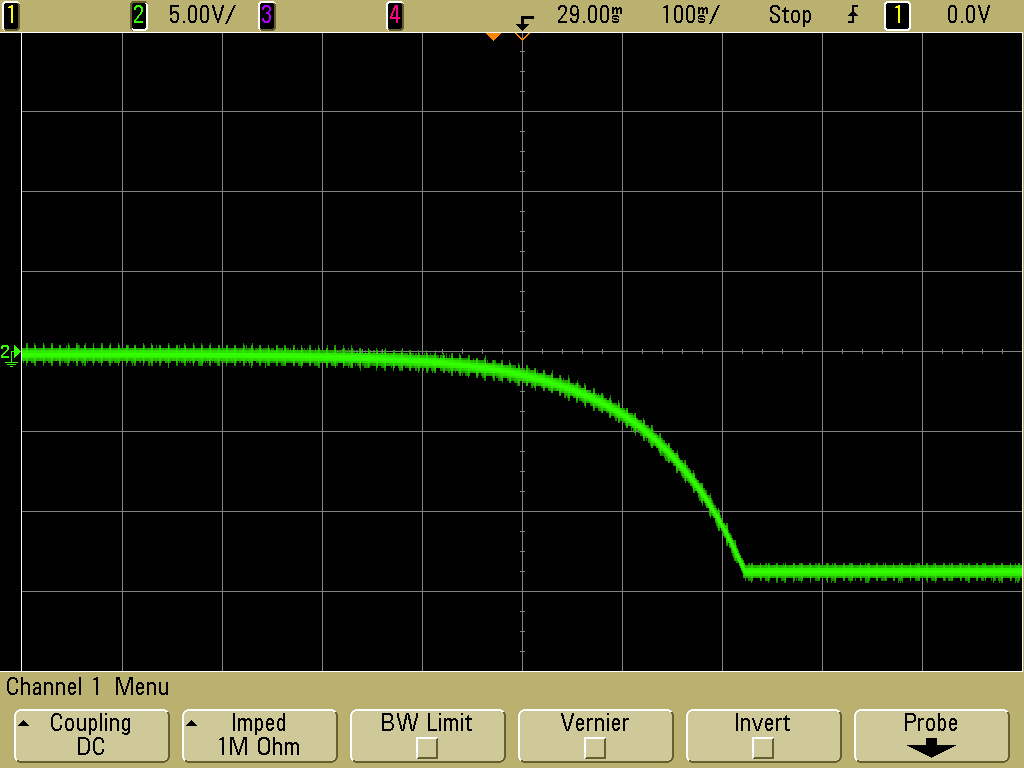Select the trigger source 1 badge
This screenshot has width=1024, height=768.
[x=897, y=15]
